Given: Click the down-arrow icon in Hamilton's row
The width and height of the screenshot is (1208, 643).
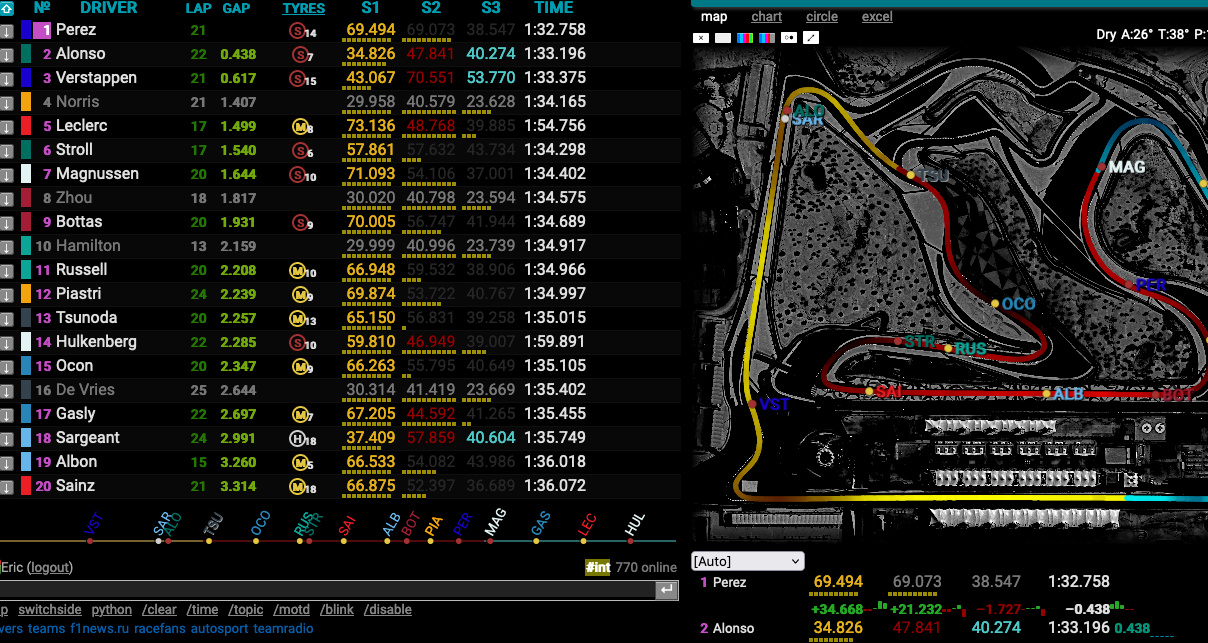Looking at the screenshot, I should [x=6, y=247].
